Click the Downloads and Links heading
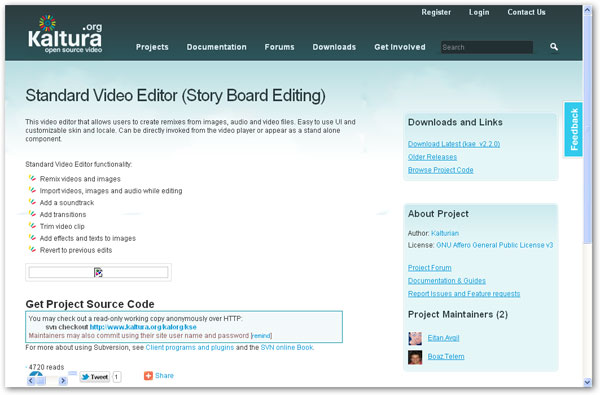 455,122
